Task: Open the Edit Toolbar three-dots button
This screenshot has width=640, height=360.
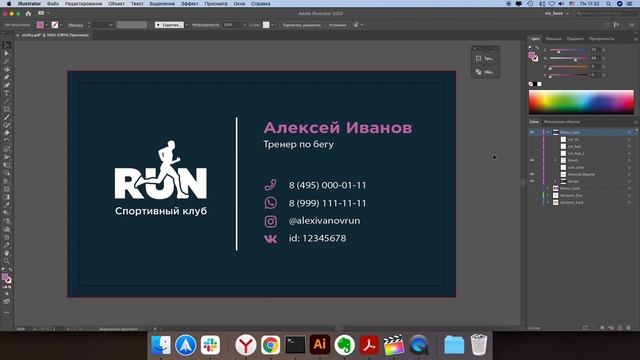Action: point(7,312)
